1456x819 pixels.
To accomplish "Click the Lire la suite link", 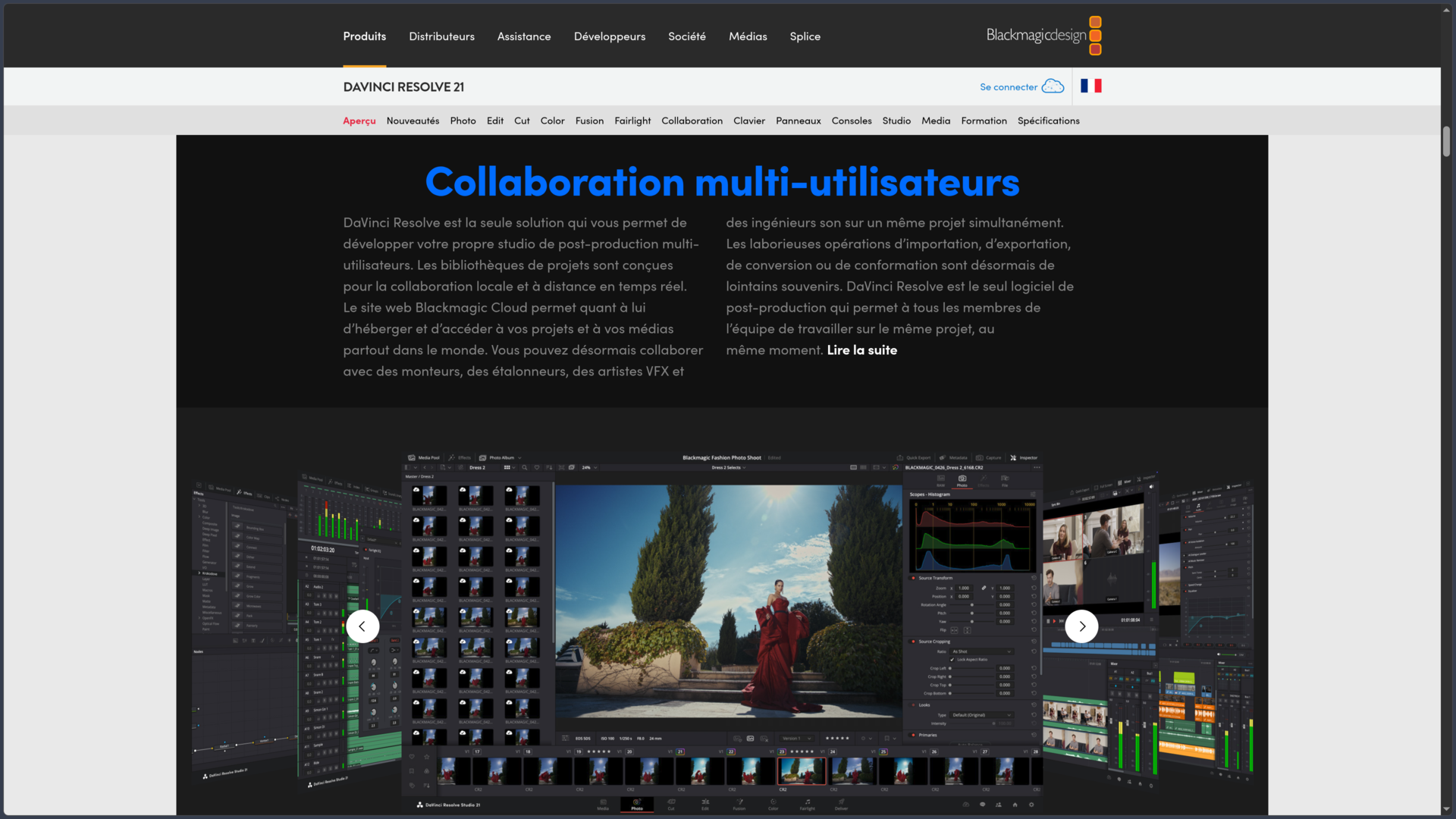I will pyautogui.click(x=861, y=350).
